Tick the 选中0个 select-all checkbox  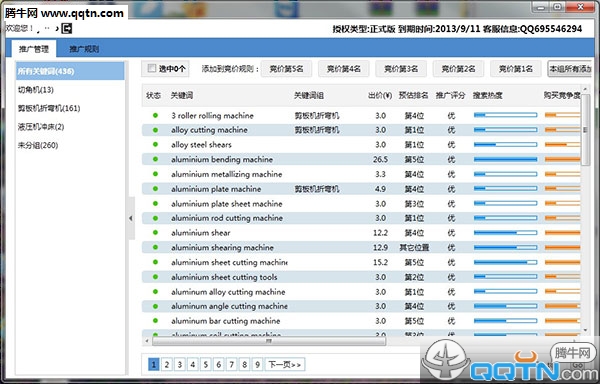pyautogui.click(x=152, y=68)
